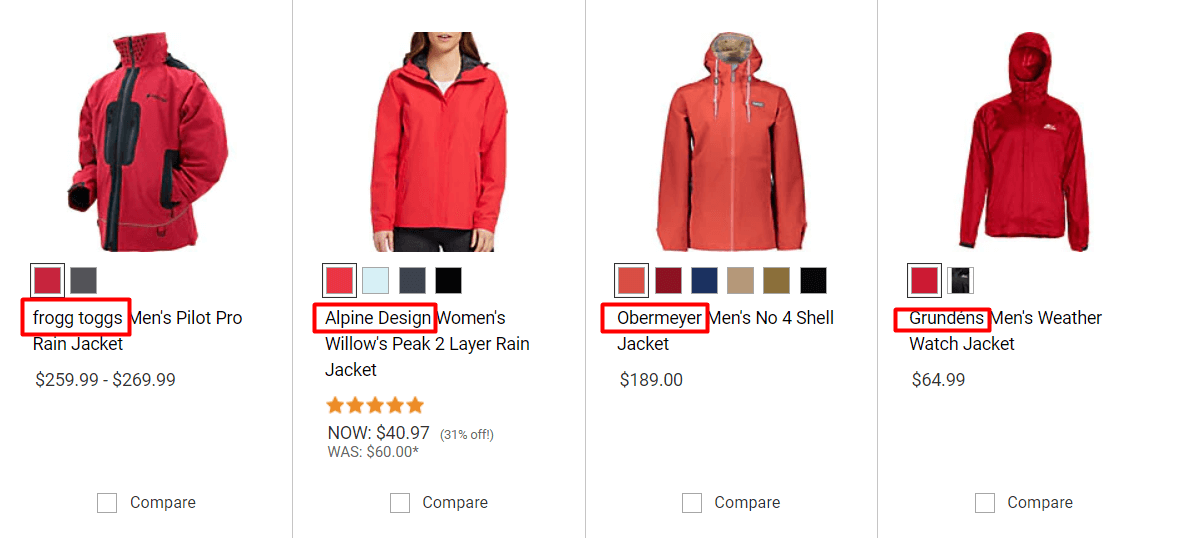Choose royal blue swatch for Obermeyer jacket
The image size is (1179, 538).
tap(704, 280)
